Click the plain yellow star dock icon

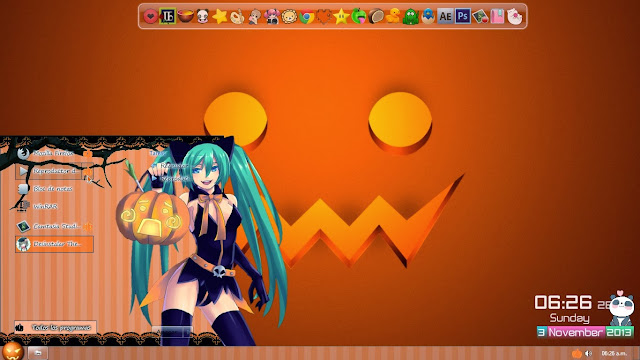click(220, 16)
